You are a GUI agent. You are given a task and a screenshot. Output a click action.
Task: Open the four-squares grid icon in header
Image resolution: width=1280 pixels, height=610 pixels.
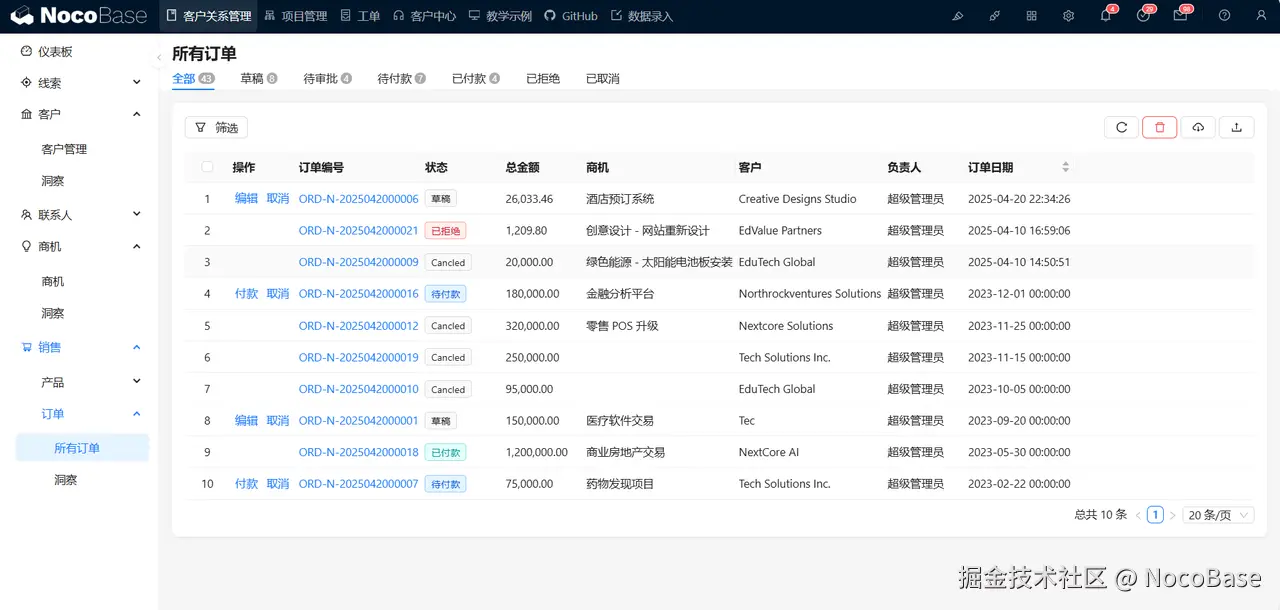click(x=1031, y=16)
